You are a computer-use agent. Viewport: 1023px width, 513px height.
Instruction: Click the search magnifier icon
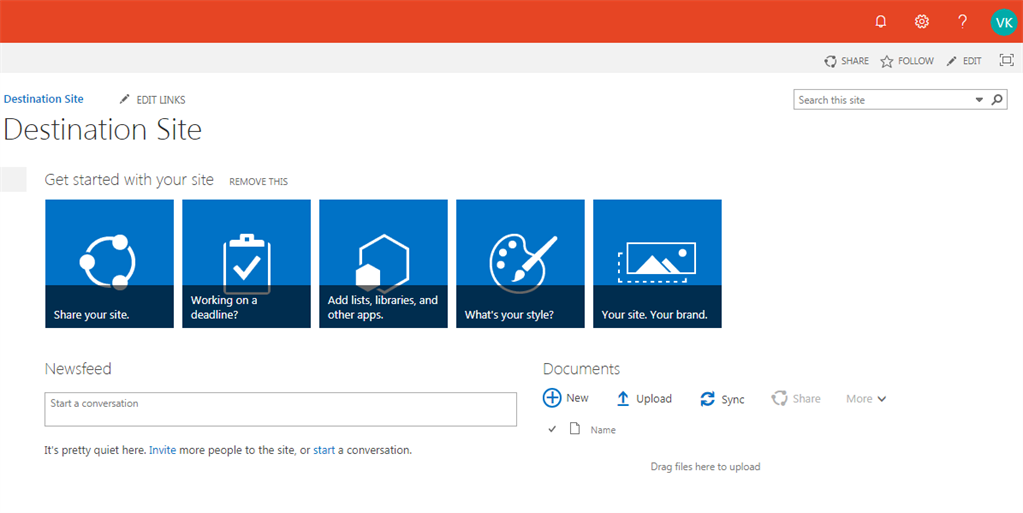coord(997,100)
